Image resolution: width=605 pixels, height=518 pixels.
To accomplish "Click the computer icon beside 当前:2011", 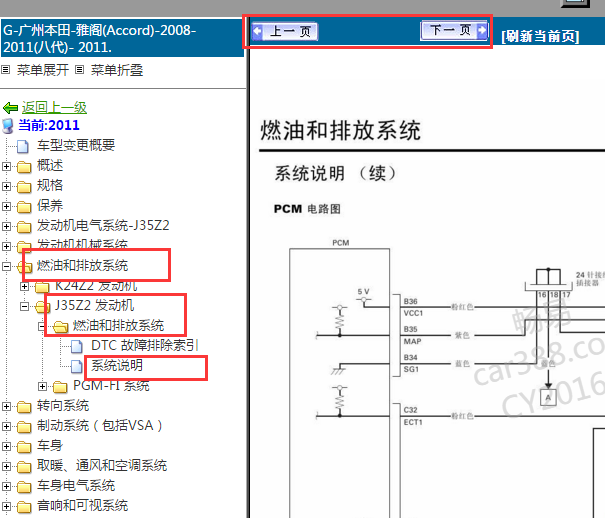I will click(x=8, y=126).
